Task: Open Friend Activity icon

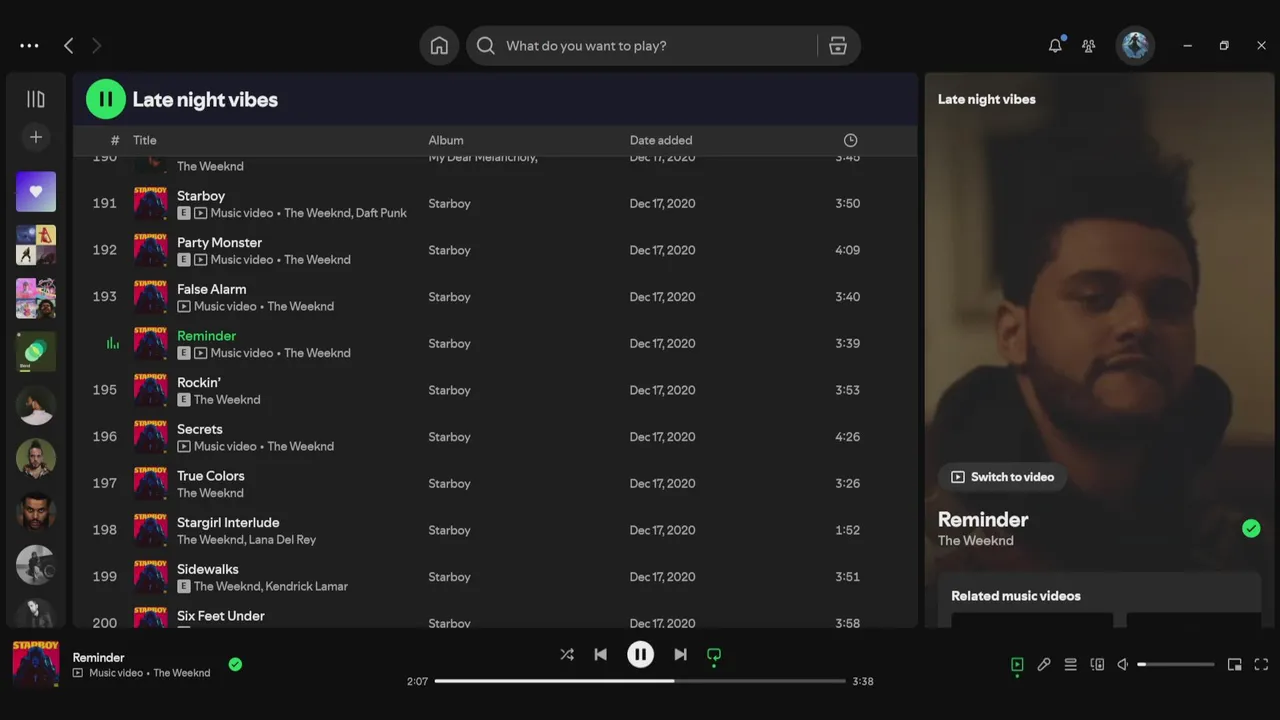Action: tap(1089, 46)
